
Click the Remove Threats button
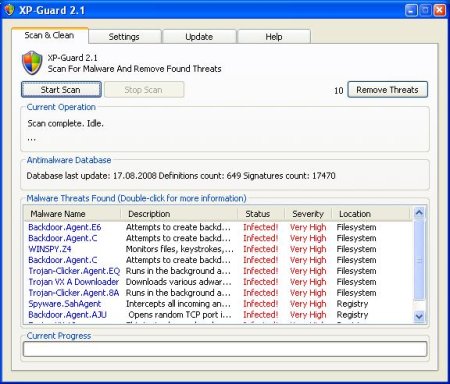click(x=387, y=90)
